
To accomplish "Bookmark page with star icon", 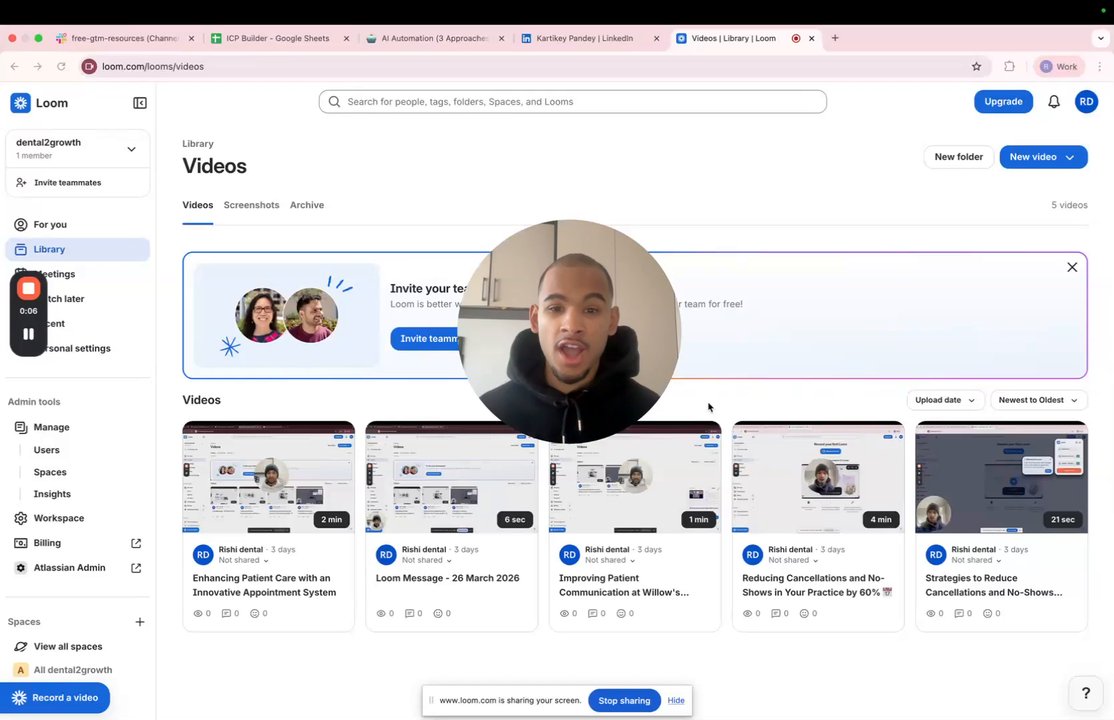I will (x=976, y=67).
